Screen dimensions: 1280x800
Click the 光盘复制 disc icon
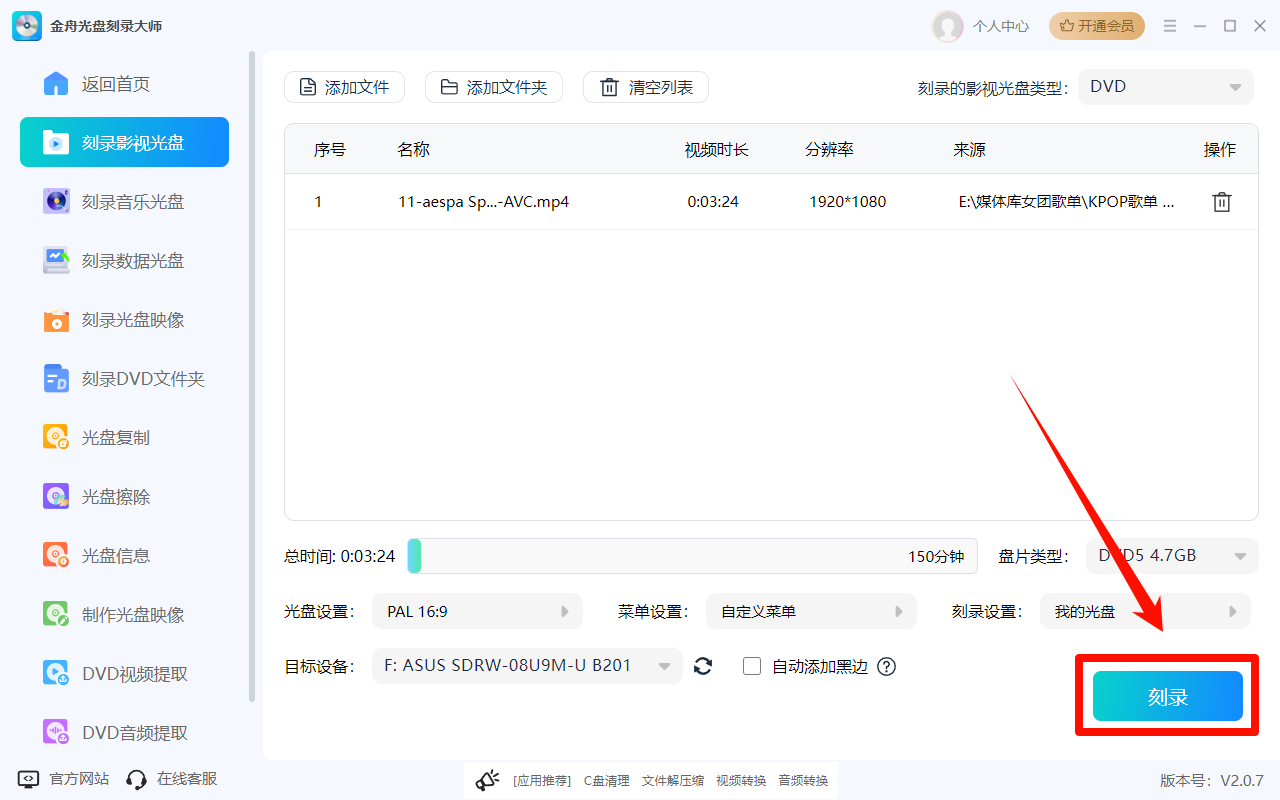pos(56,438)
